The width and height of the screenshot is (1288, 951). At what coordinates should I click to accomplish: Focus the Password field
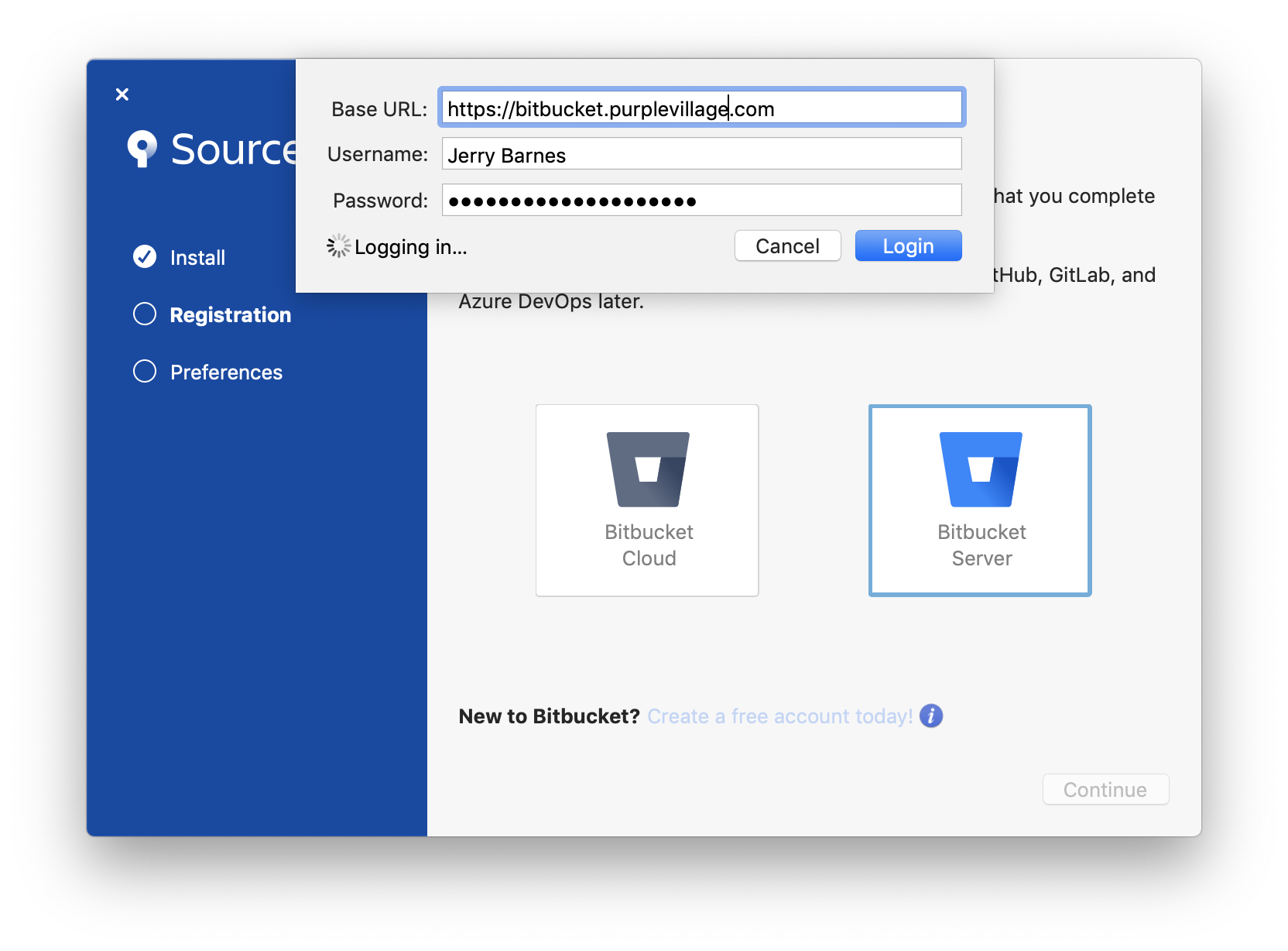(x=702, y=200)
